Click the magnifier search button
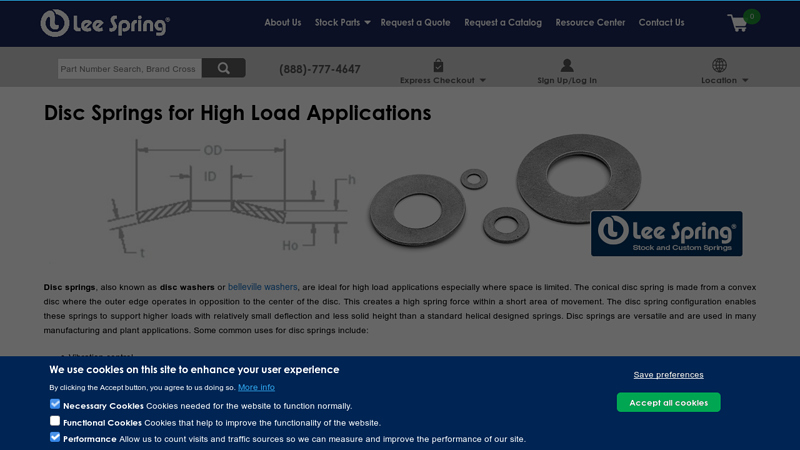800x450 pixels. click(223, 68)
